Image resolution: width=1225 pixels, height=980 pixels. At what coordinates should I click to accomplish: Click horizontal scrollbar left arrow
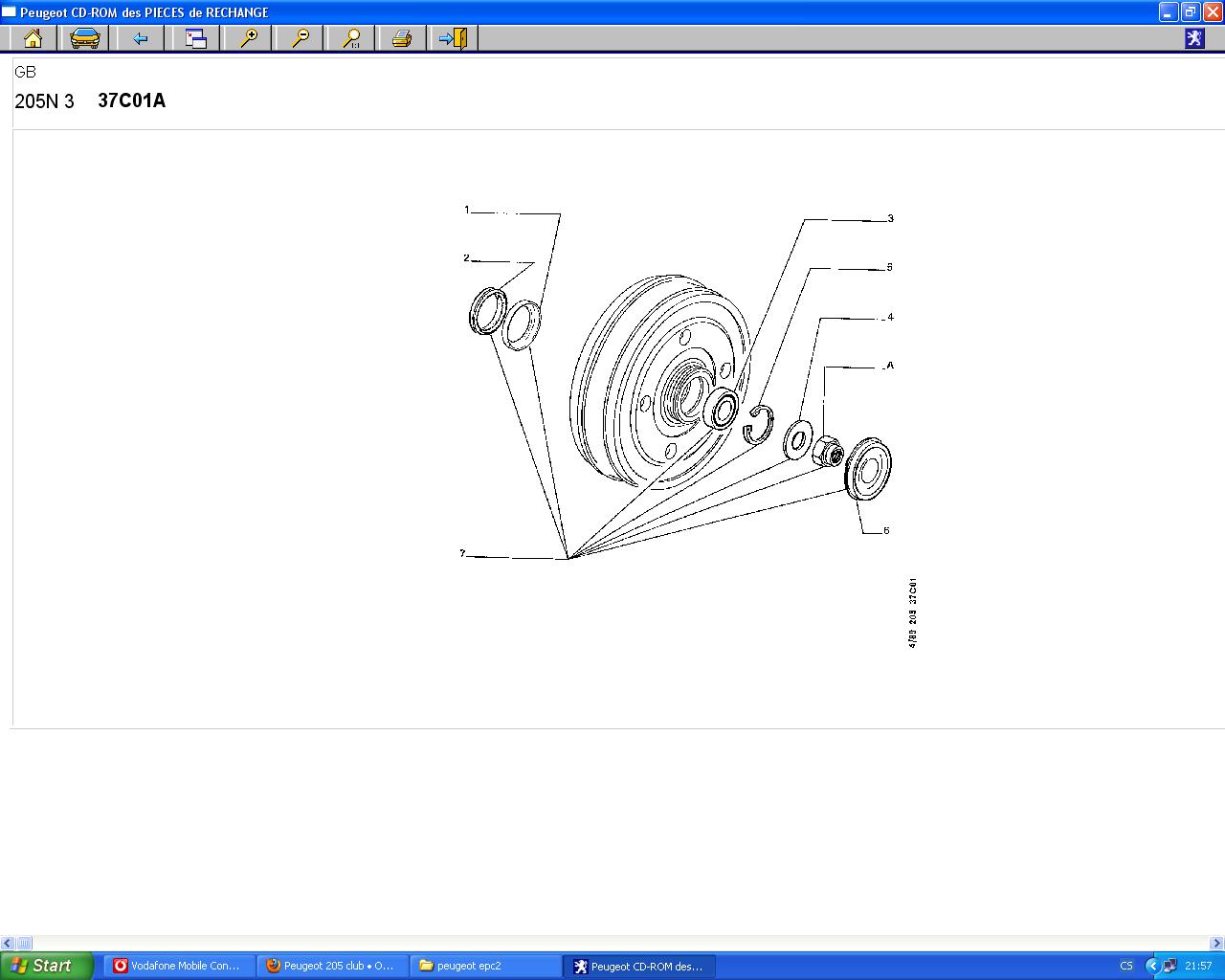click(x=8, y=943)
